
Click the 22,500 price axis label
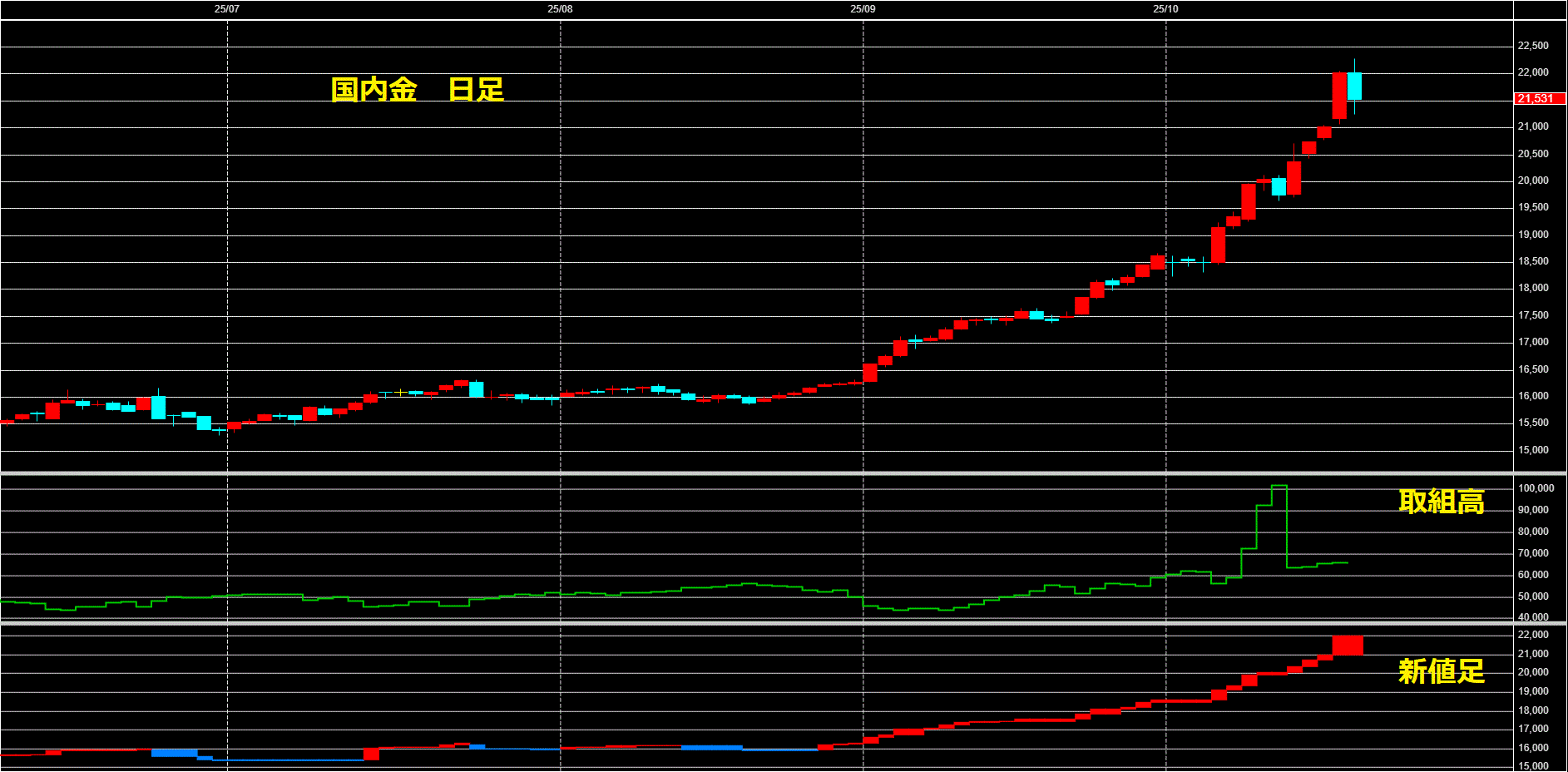point(1533,46)
